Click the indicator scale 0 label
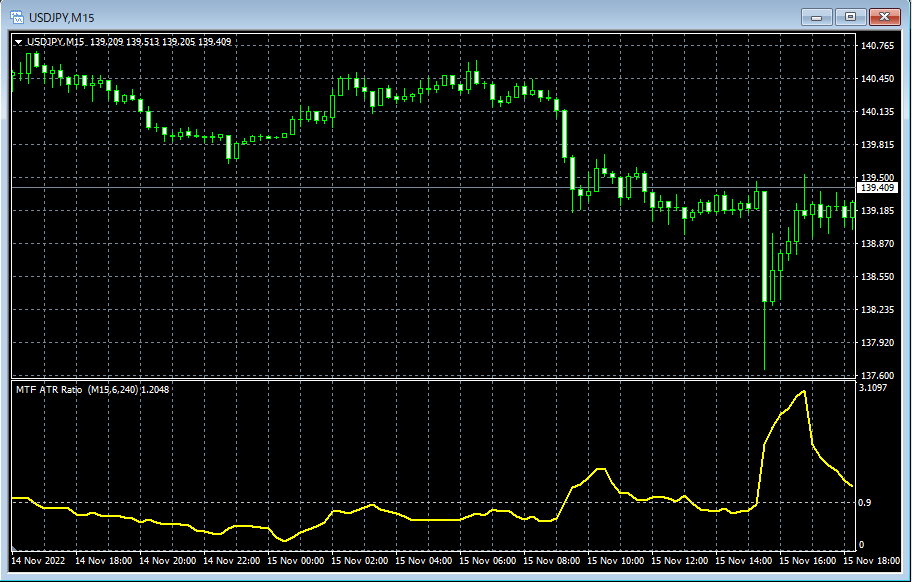 [x=862, y=545]
